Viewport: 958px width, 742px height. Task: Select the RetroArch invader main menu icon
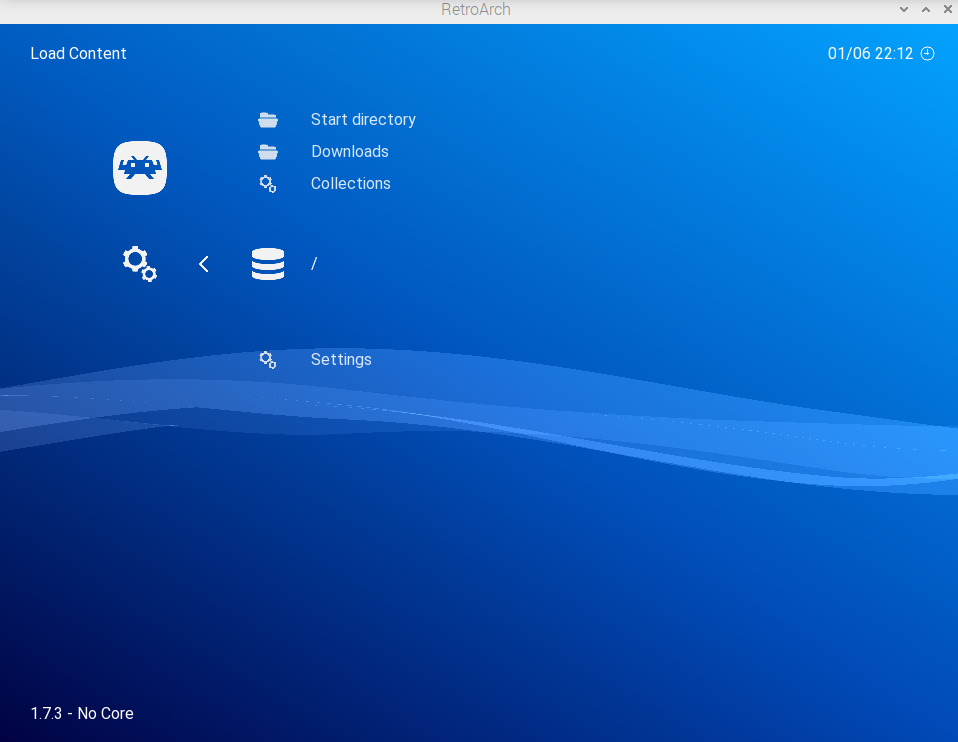(140, 168)
